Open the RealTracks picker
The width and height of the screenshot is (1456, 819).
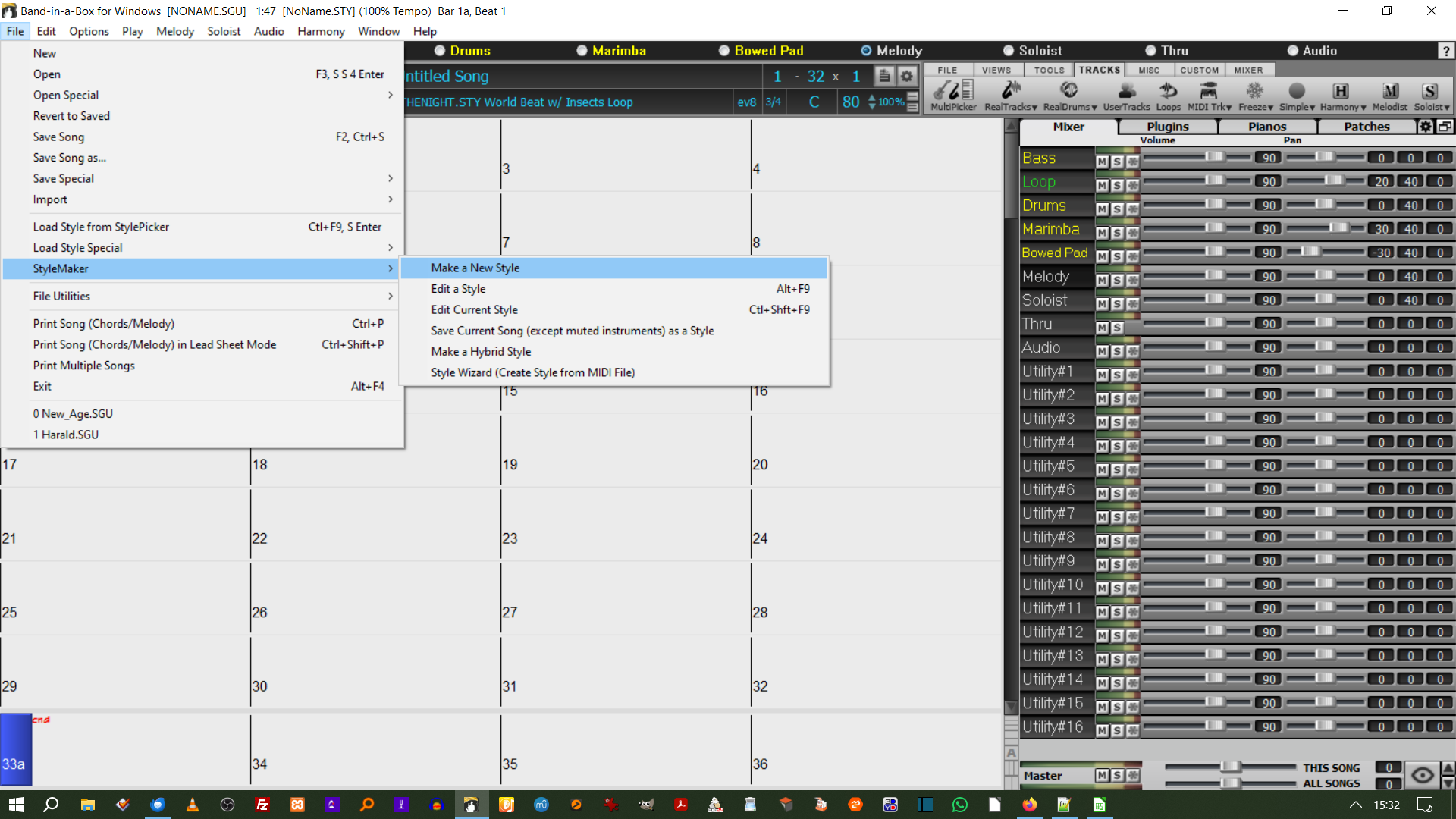(x=1011, y=96)
